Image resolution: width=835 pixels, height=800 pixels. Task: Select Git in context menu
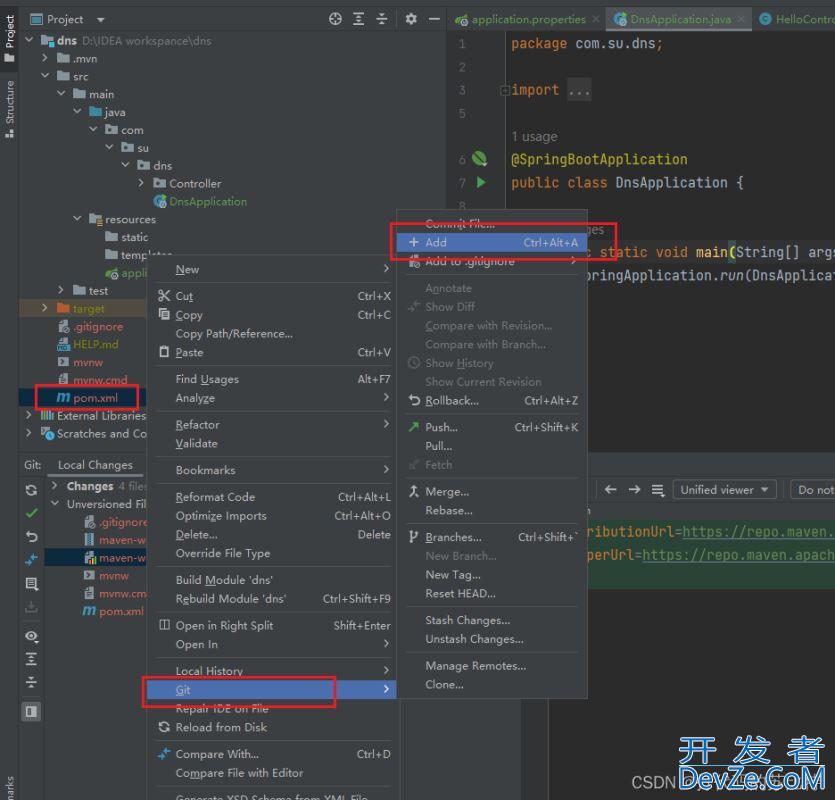272,690
